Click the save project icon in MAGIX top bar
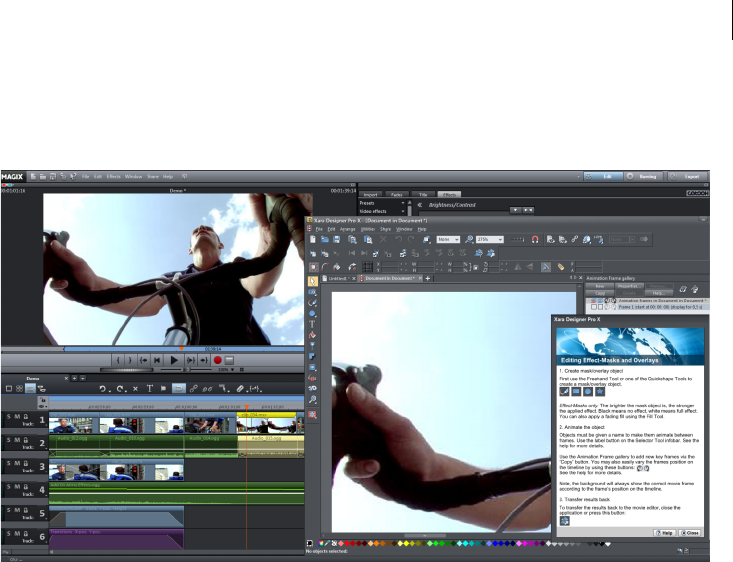Viewport: 733px width, 562px height. pos(53,176)
